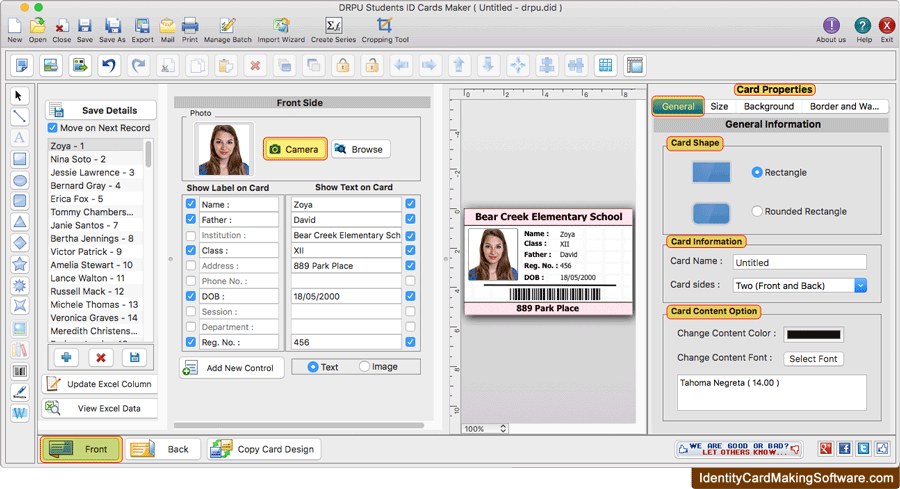Viewport: 900px width, 489px height.
Task: Click the Browse photo button
Action: [360, 149]
